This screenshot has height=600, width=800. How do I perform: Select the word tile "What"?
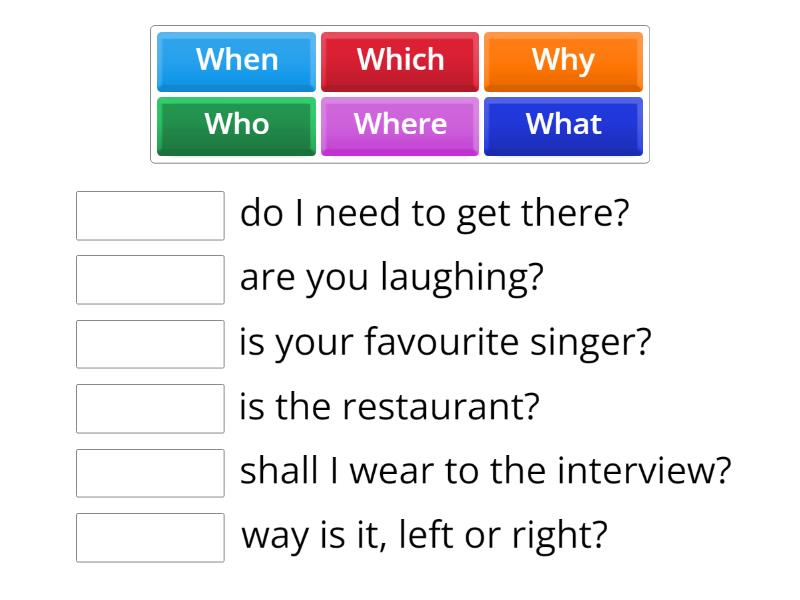[x=564, y=125]
